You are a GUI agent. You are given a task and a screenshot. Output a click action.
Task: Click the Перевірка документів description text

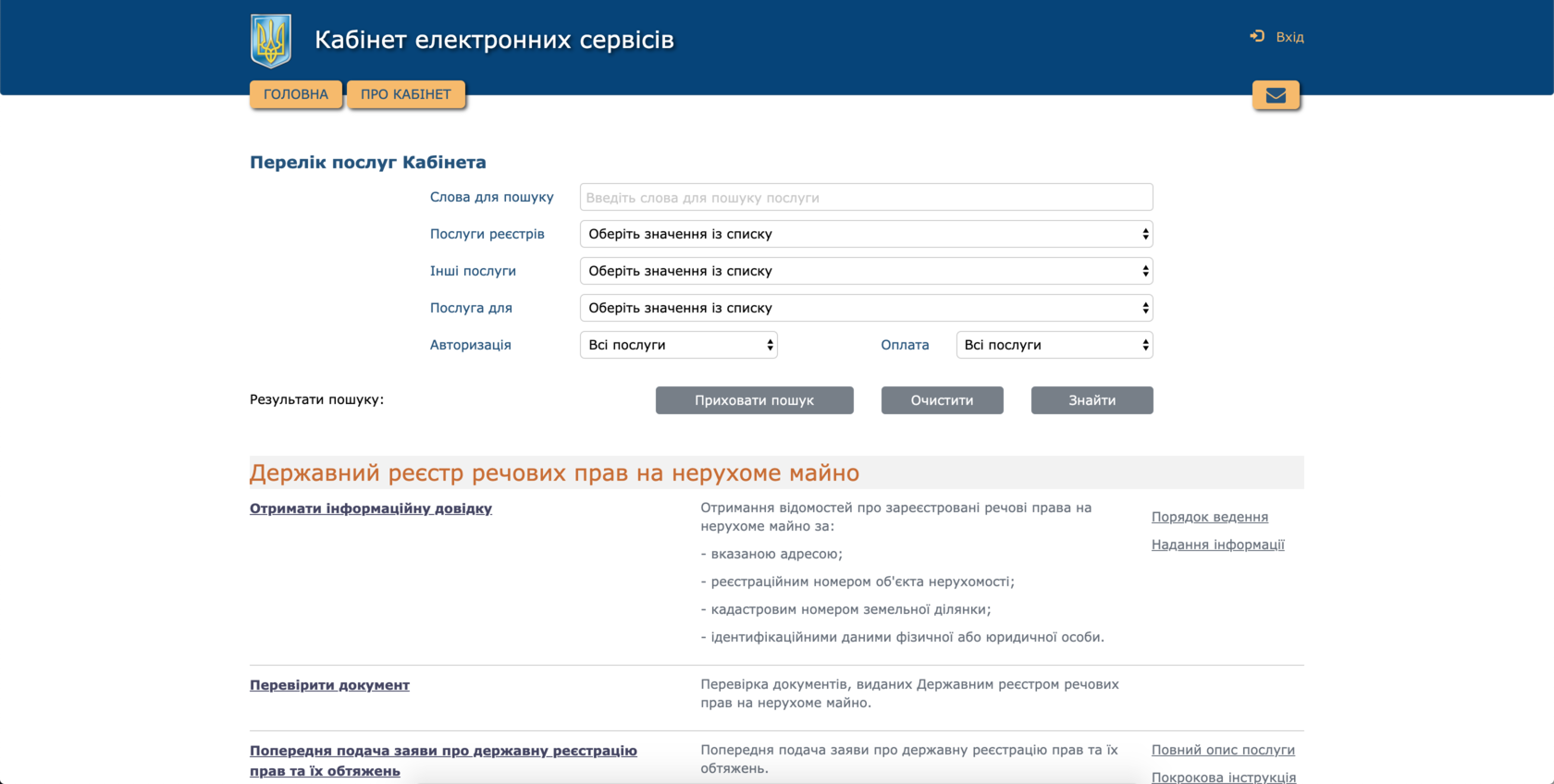[x=910, y=693]
